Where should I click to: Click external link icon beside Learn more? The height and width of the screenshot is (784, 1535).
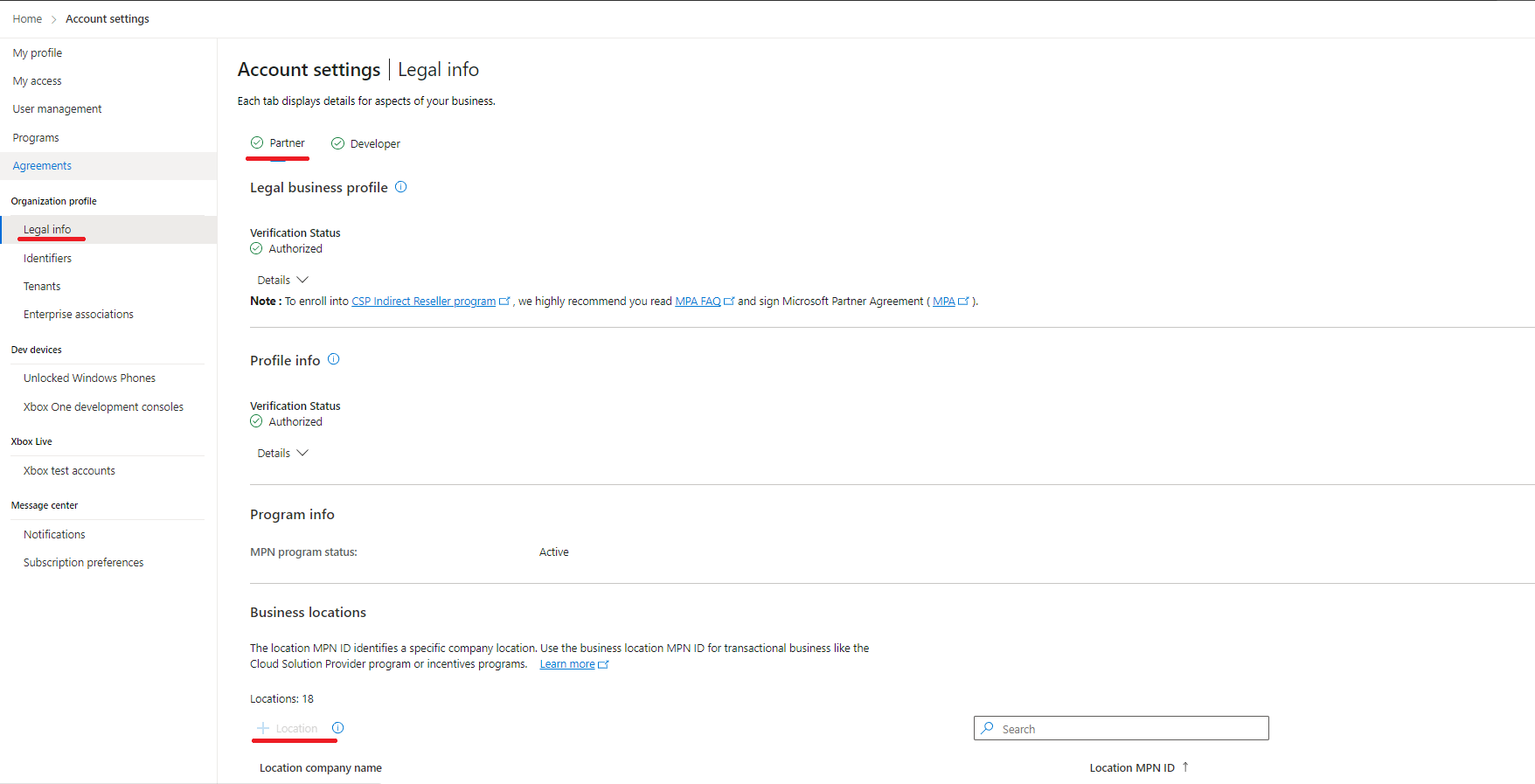(603, 665)
